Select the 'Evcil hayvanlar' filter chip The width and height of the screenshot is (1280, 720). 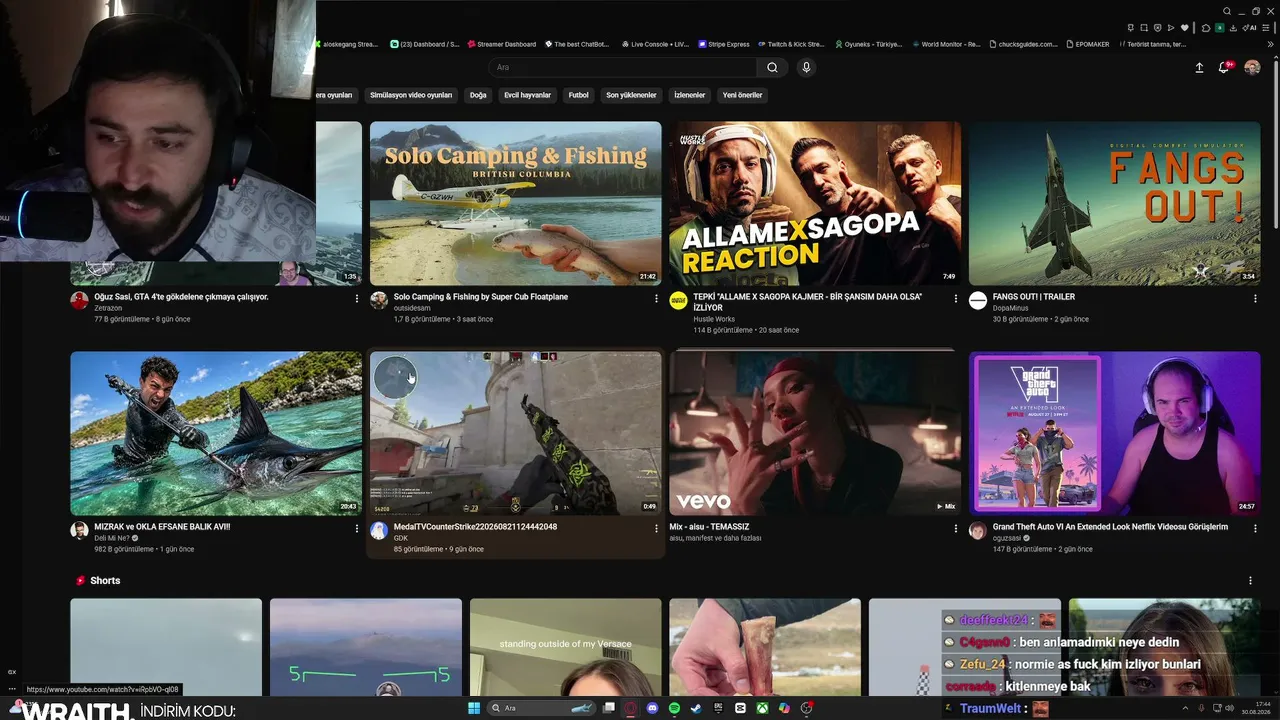pyautogui.click(x=528, y=95)
